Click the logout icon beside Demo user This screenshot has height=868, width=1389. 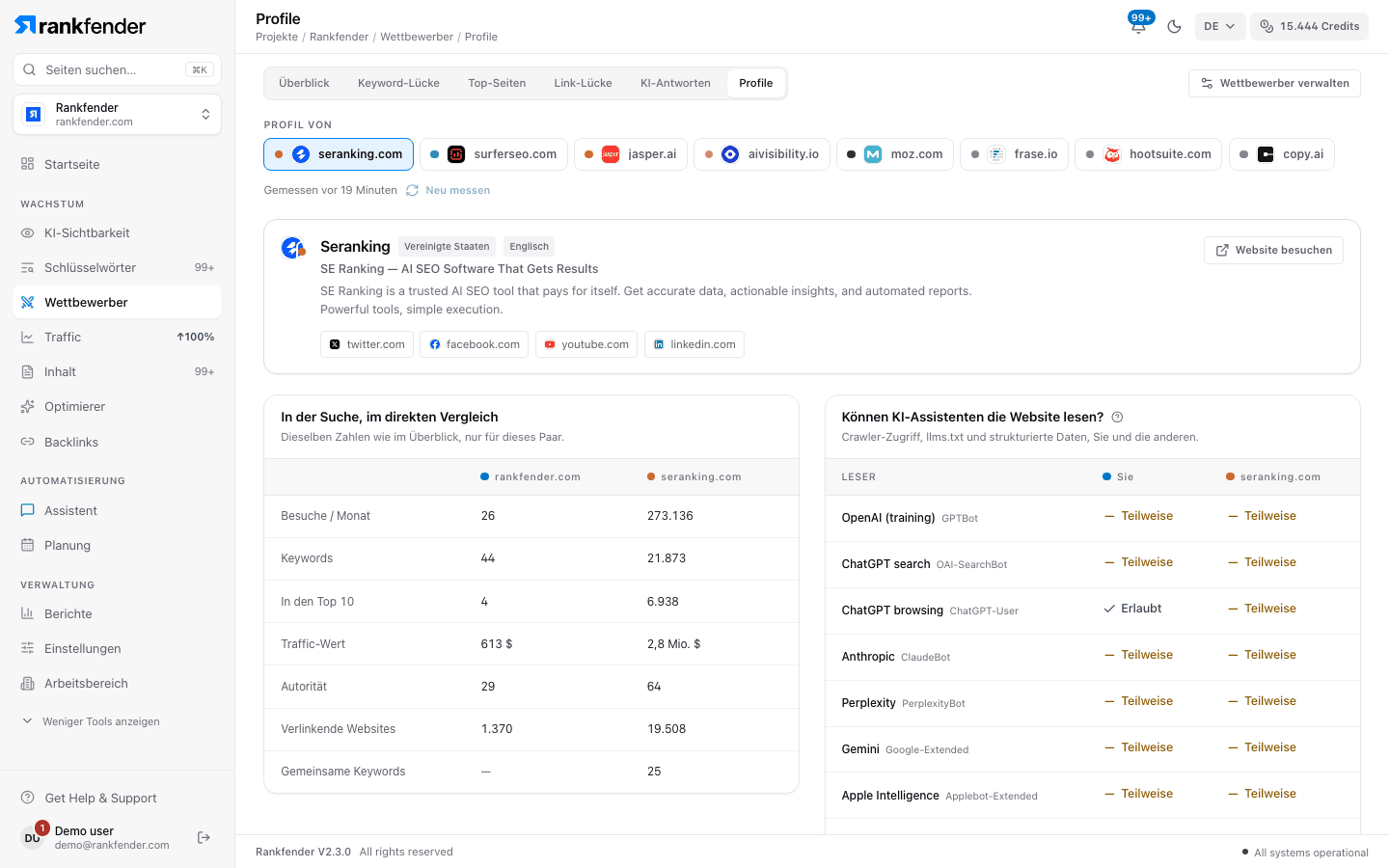(x=204, y=837)
